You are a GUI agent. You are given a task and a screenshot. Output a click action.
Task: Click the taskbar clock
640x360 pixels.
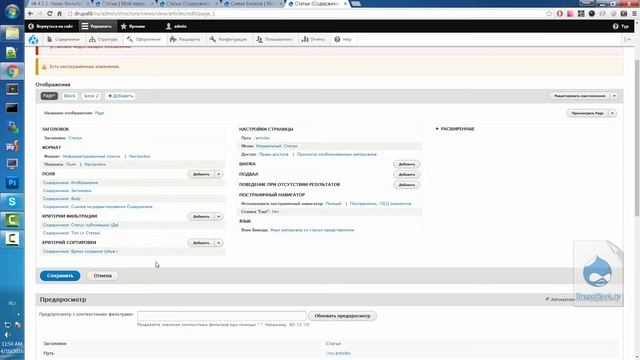tap(12, 347)
